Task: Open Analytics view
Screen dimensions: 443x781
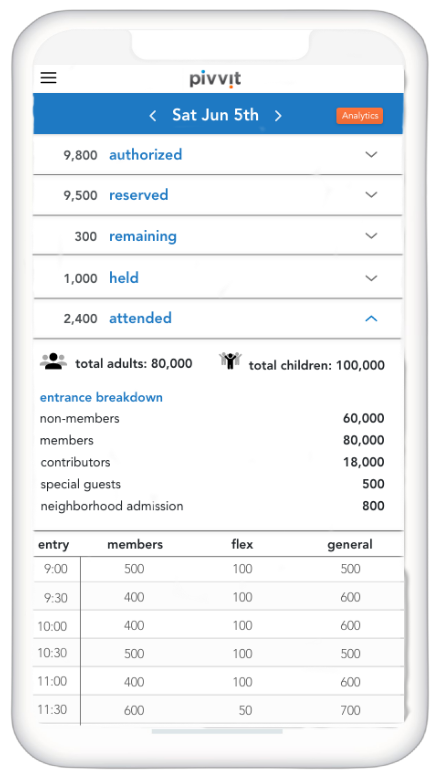Action: tap(359, 116)
